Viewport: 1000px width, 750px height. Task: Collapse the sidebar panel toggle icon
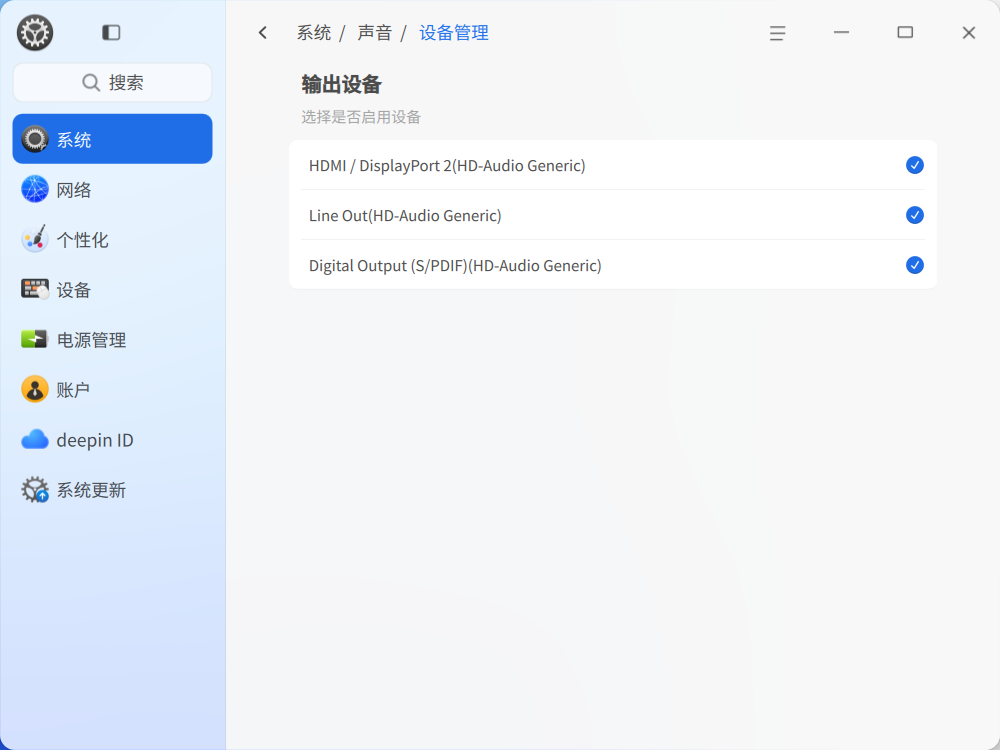[x=111, y=33]
